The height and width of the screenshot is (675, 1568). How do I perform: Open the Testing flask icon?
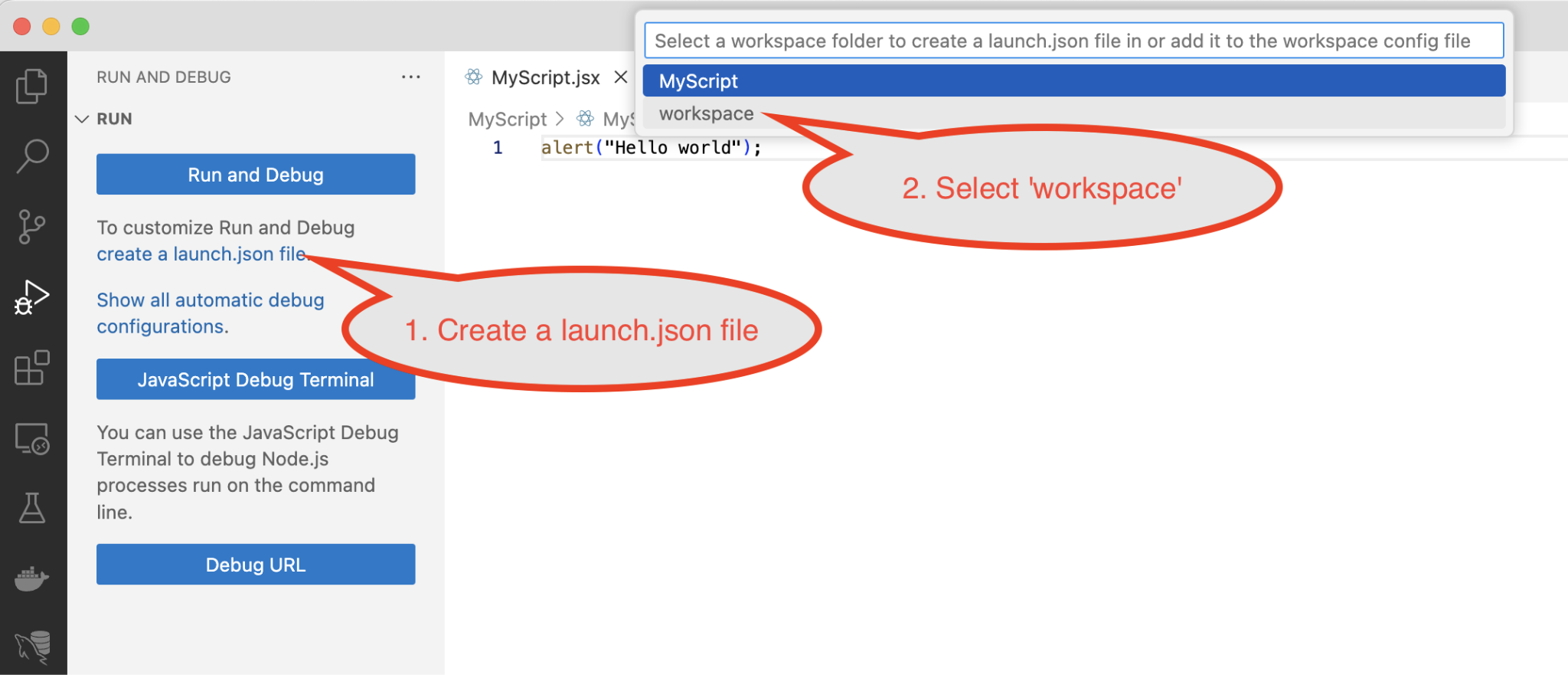(32, 508)
